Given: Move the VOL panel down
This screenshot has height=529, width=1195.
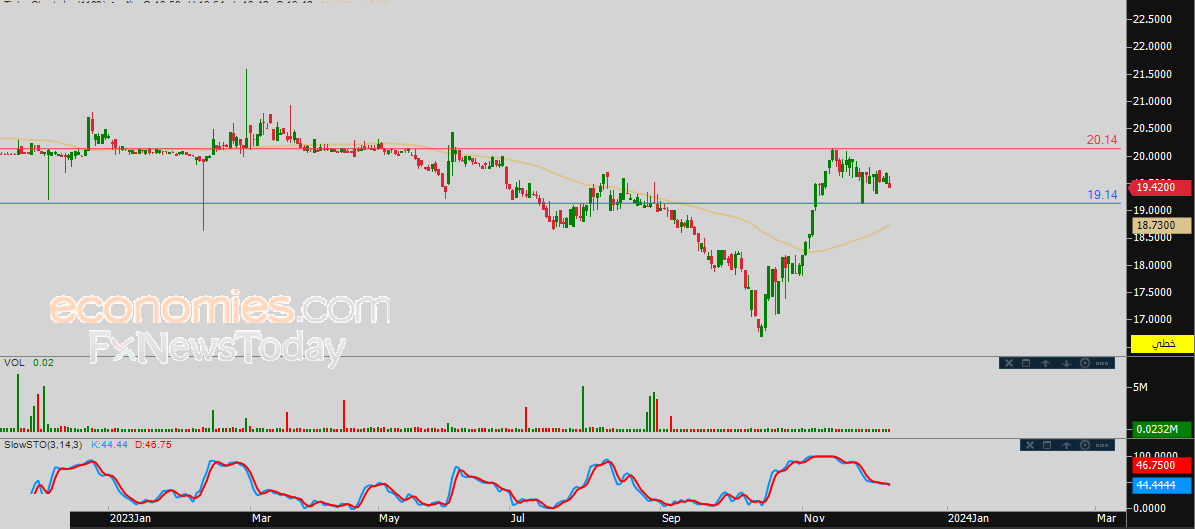Looking at the screenshot, I should coord(1065,363).
